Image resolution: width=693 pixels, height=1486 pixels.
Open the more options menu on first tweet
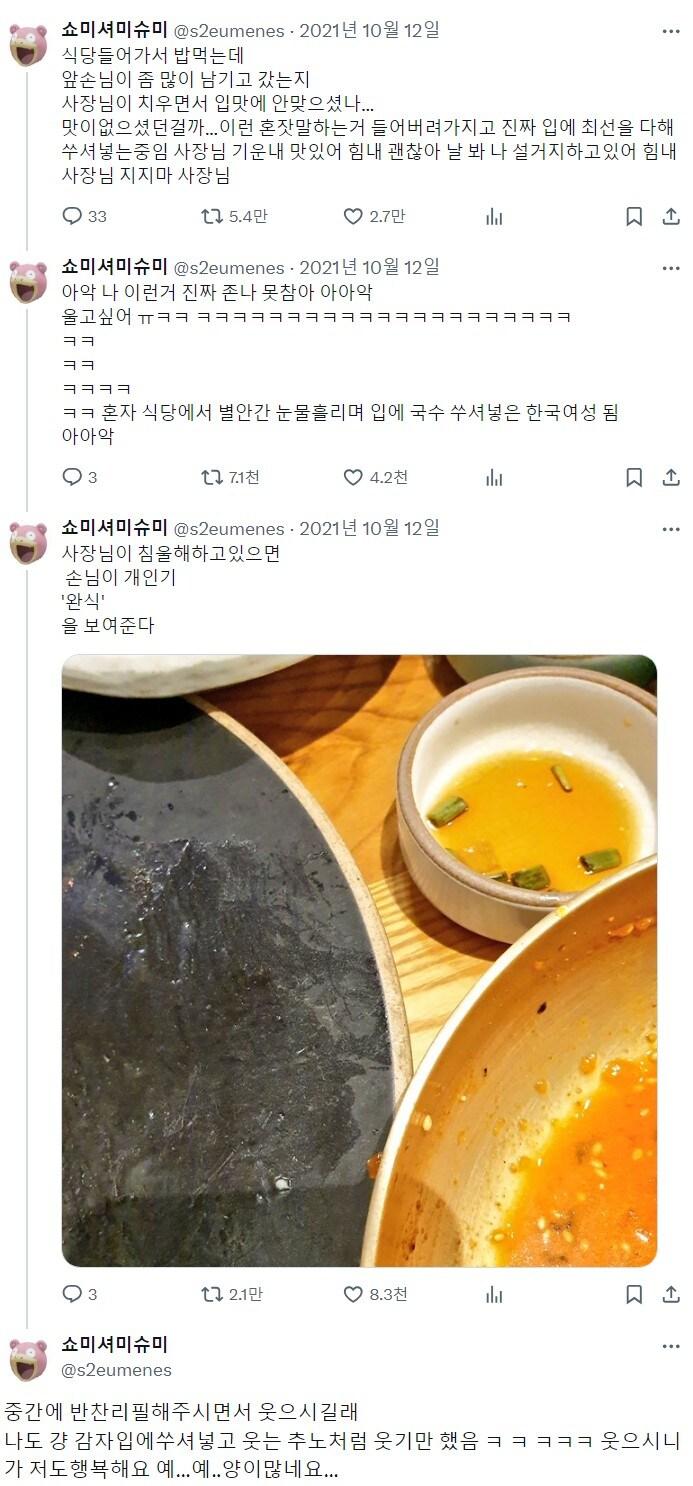tap(671, 30)
